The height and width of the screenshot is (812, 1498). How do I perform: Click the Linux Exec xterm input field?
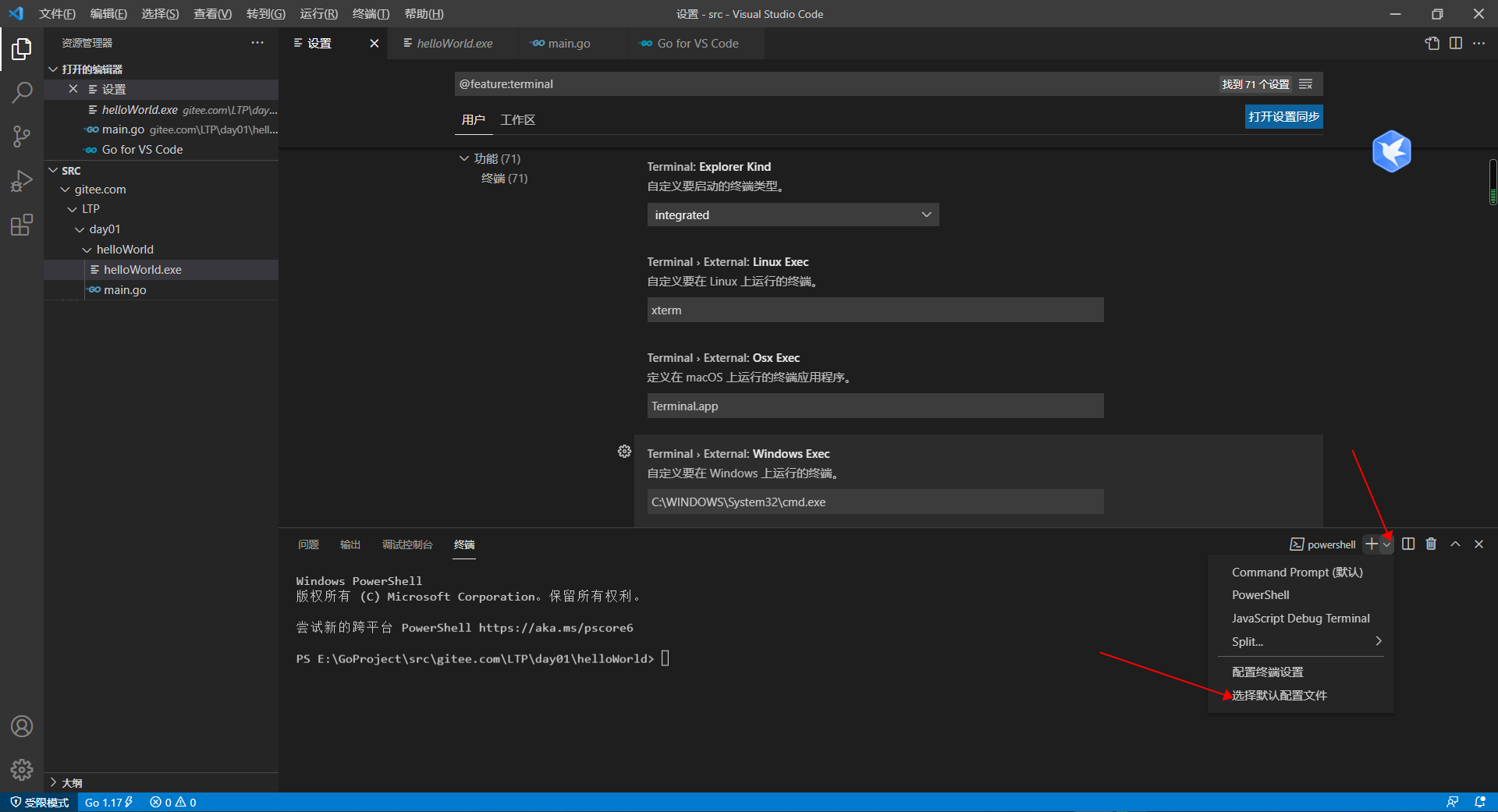click(875, 310)
